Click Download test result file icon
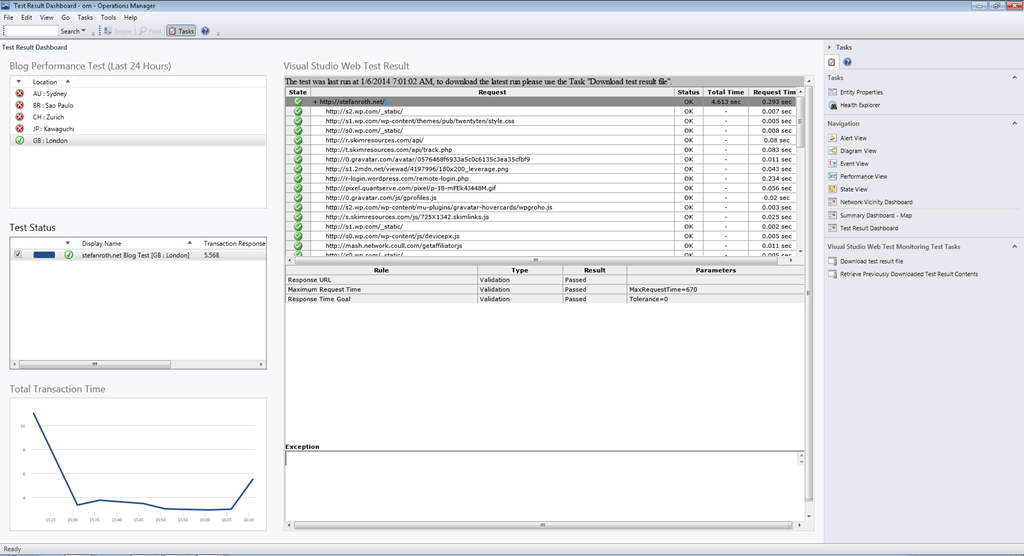The width and height of the screenshot is (1024, 556). point(833,261)
